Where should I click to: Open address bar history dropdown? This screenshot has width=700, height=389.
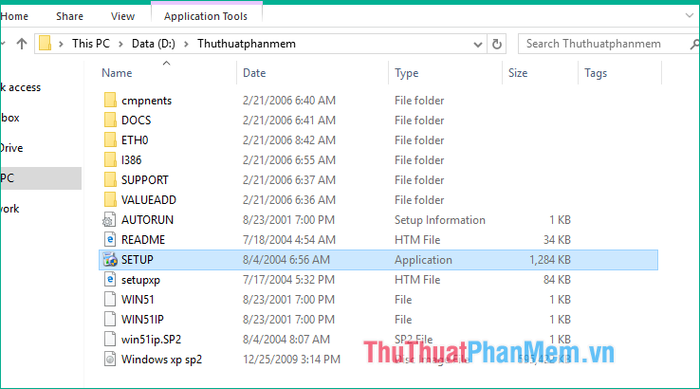coord(478,44)
